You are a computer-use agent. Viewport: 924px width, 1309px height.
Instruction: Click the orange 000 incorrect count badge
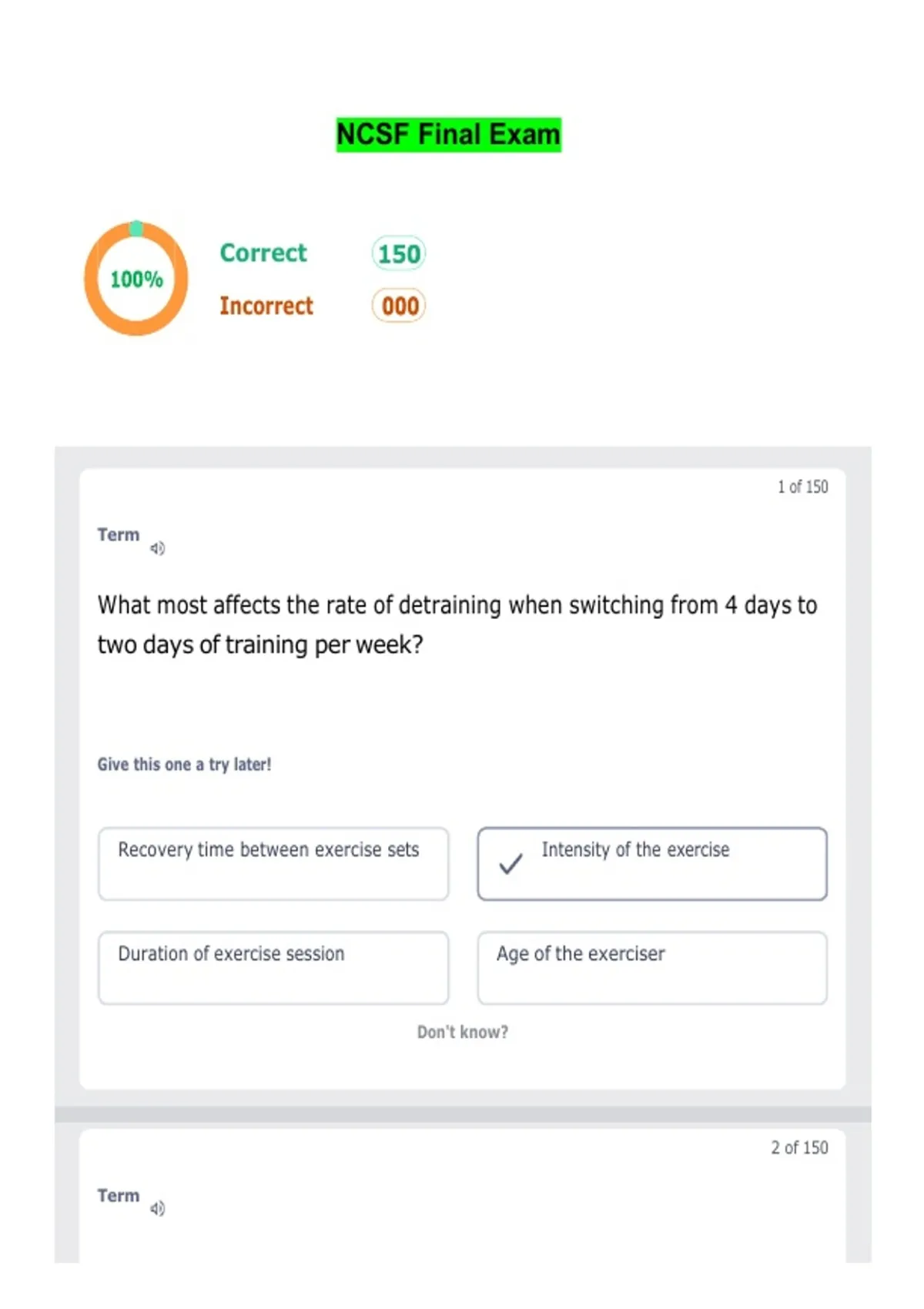[x=399, y=306]
